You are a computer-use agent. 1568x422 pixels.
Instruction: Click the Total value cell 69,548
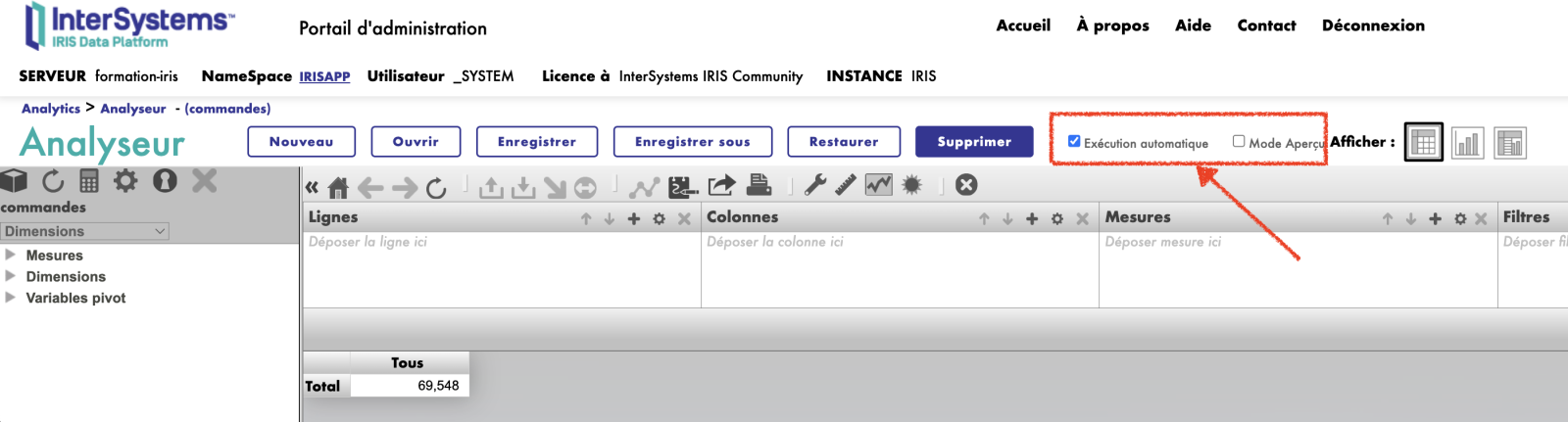pos(410,386)
